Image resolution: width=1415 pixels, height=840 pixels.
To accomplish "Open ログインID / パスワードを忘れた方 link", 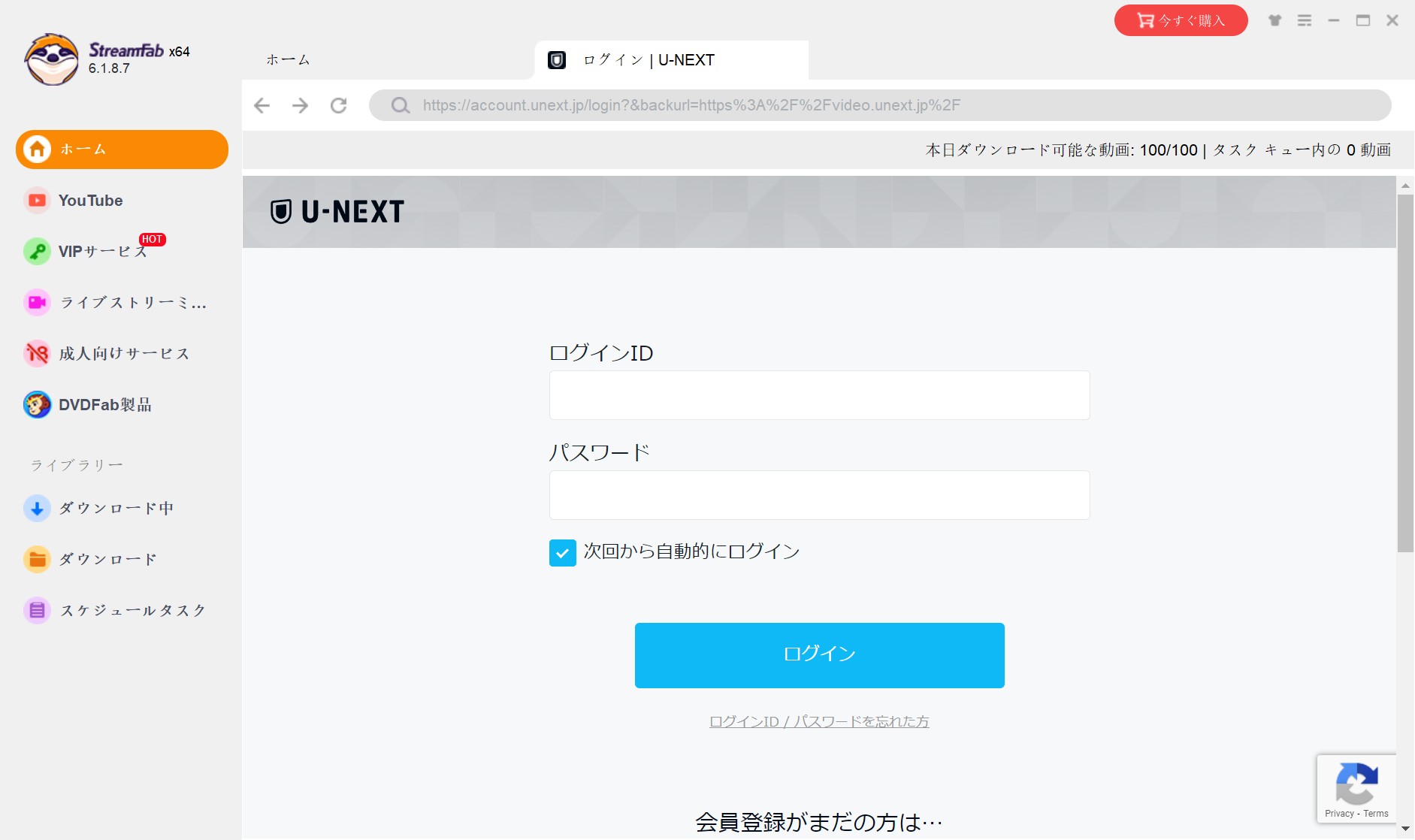I will click(x=819, y=721).
